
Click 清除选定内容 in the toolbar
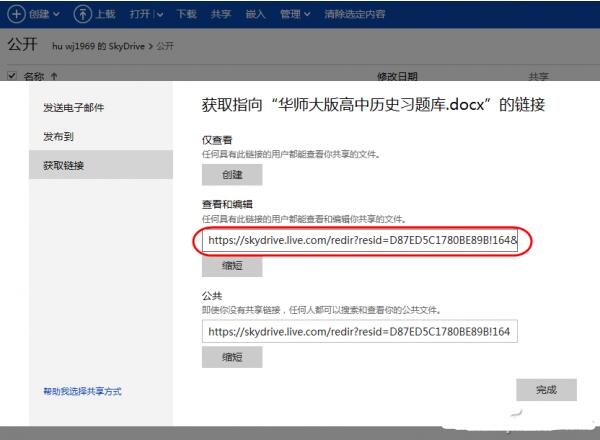(354, 15)
